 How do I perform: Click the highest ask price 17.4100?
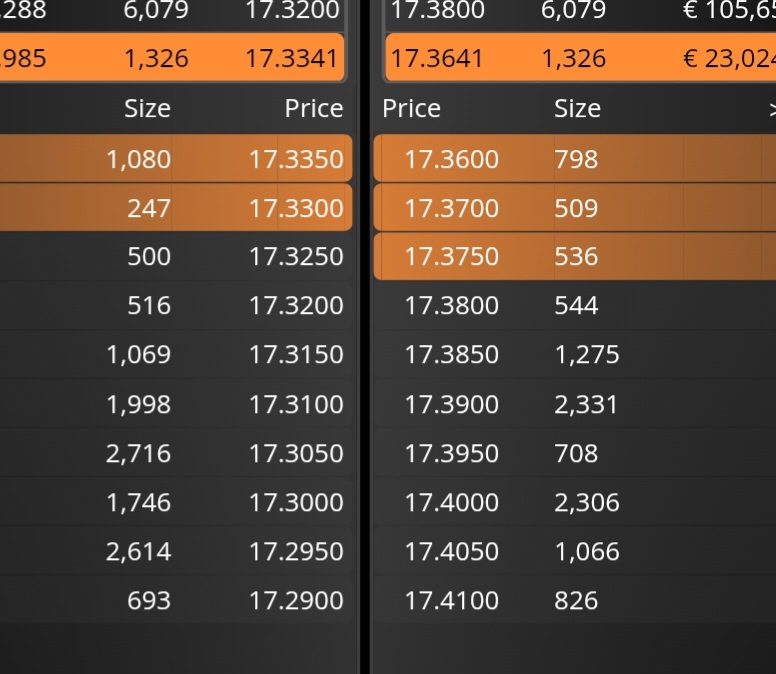(x=451, y=600)
